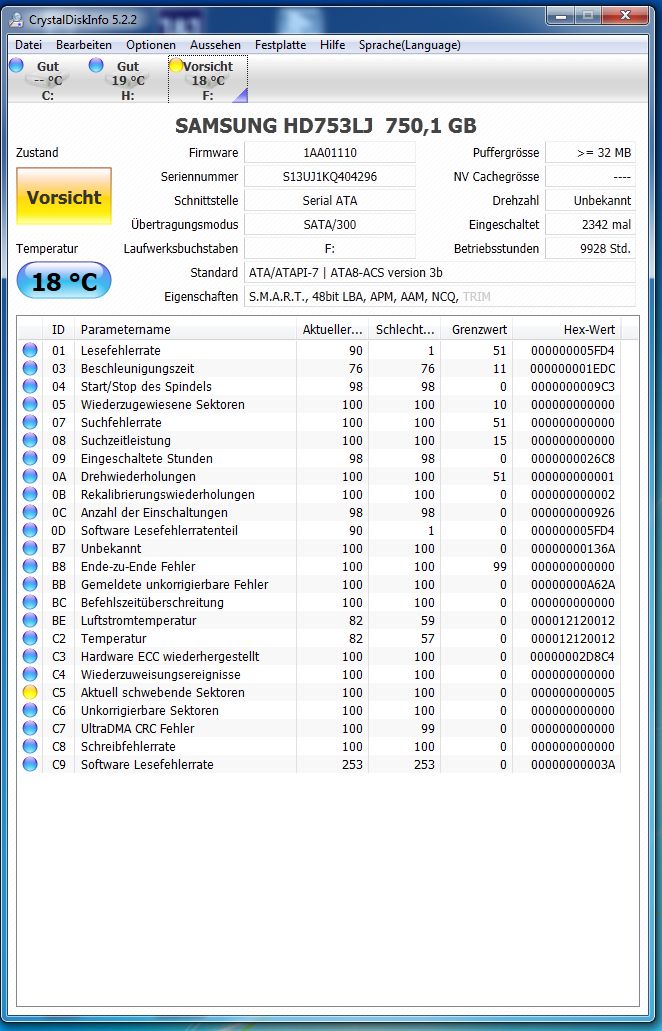Image resolution: width=662 pixels, height=1031 pixels.
Task: Click the Unbekannt parameter in row B7
Action: pyautogui.click(x=111, y=548)
